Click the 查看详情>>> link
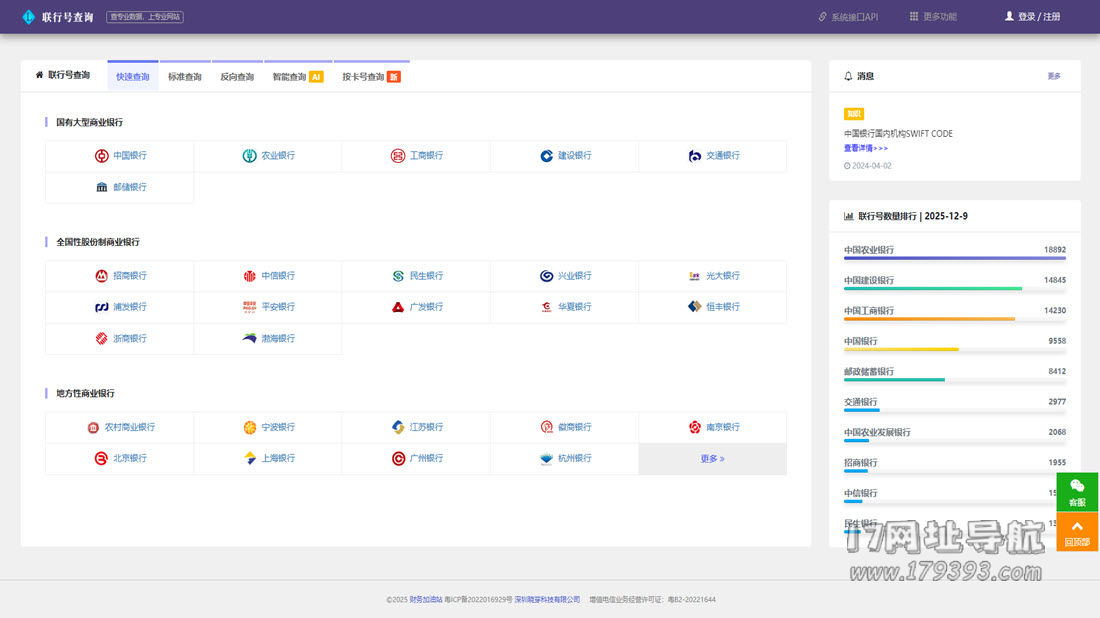Screen dimensions: 1100x618 [x=865, y=148]
